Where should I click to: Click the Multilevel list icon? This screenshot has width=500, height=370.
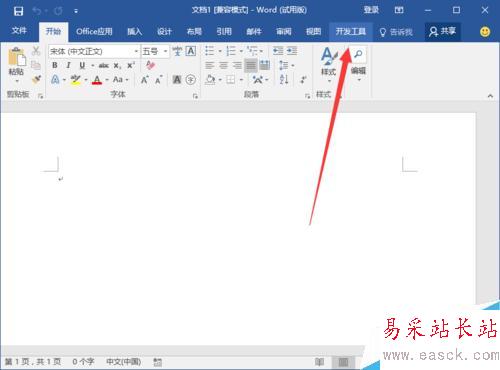click(252, 51)
